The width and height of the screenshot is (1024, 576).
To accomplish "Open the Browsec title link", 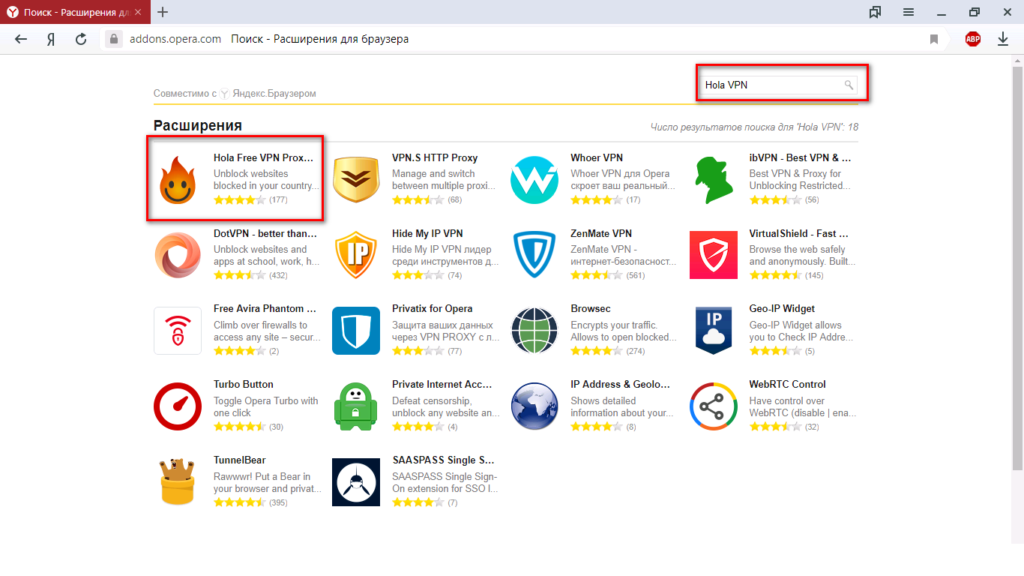I will (x=590, y=309).
